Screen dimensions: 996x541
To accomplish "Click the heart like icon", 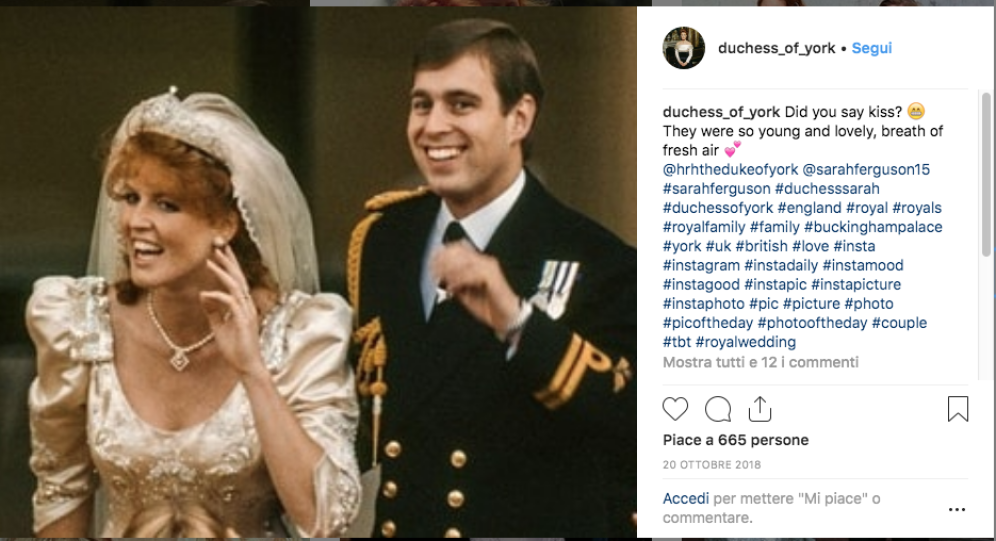I will (676, 409).
